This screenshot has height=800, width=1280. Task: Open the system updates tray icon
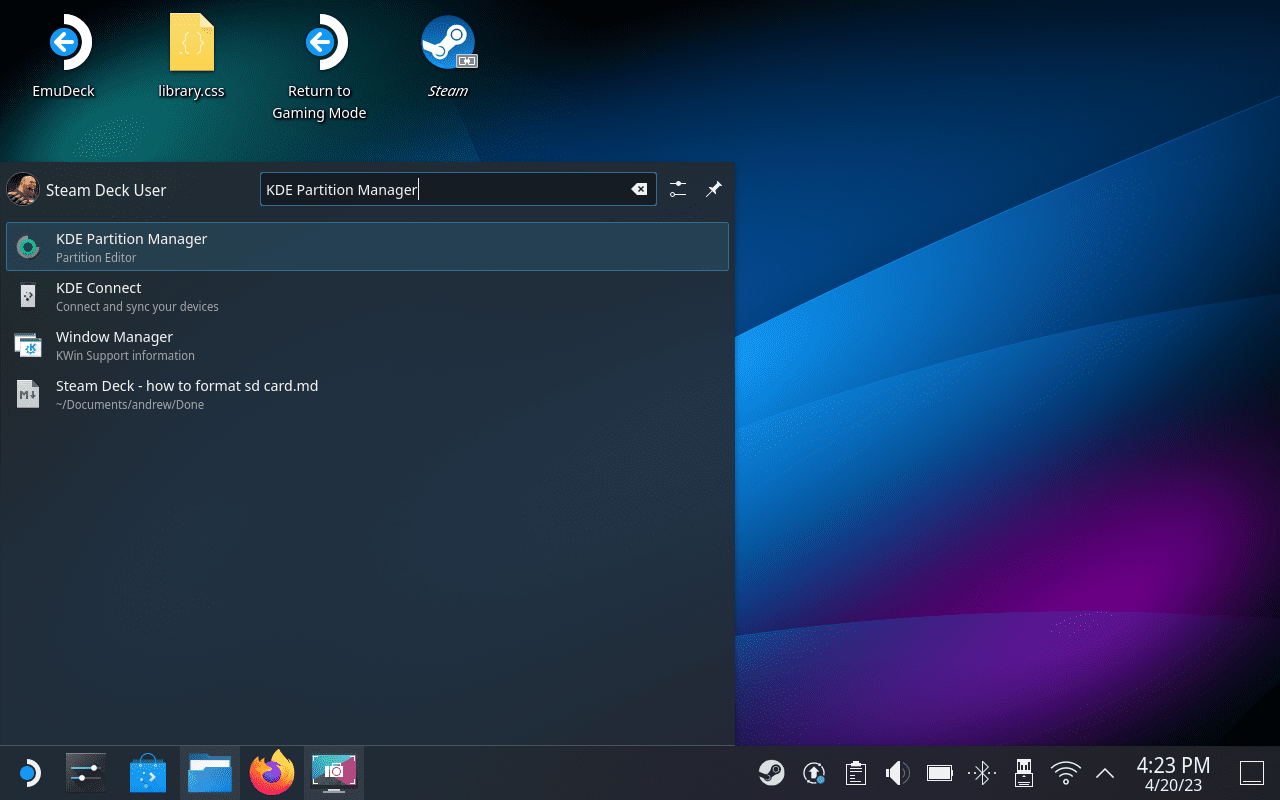click(814, 772)
